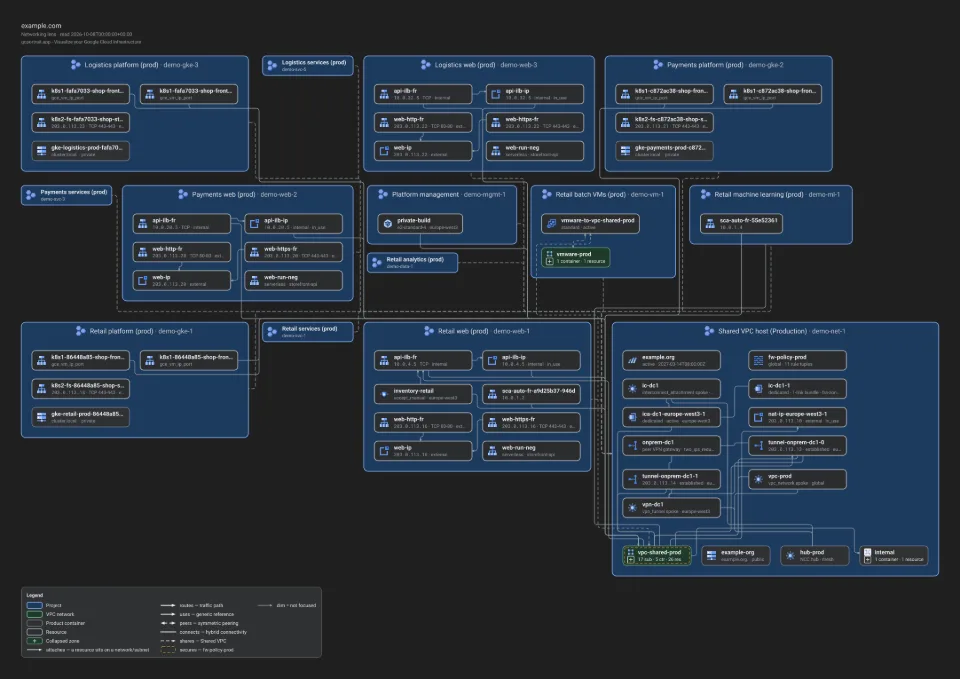
Task: Select the vpn-dc1 spoke node
Action: tap(672, 508)
